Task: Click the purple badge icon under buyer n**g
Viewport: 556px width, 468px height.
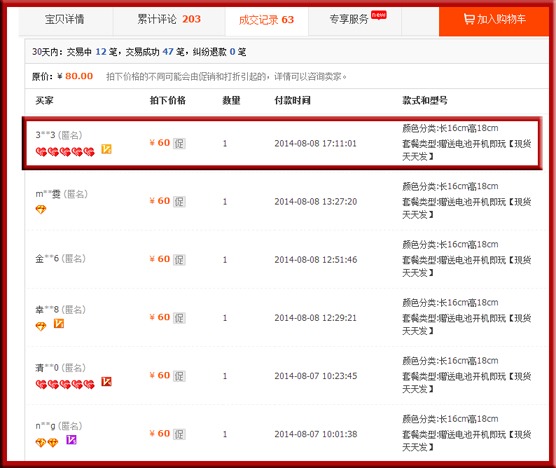Action: tap(71, 440)
